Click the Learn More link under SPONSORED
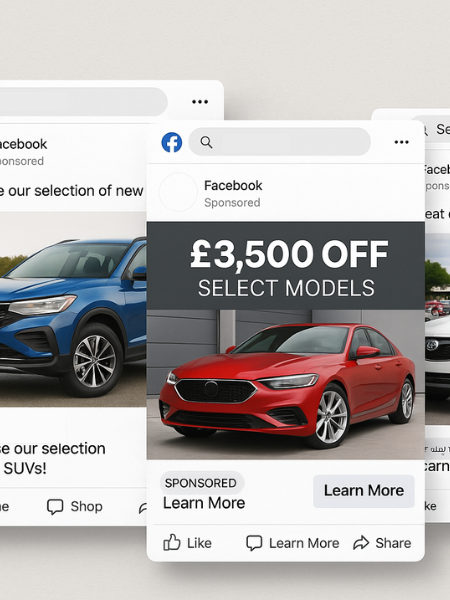The image size is (450, 600). click(204, 503)
